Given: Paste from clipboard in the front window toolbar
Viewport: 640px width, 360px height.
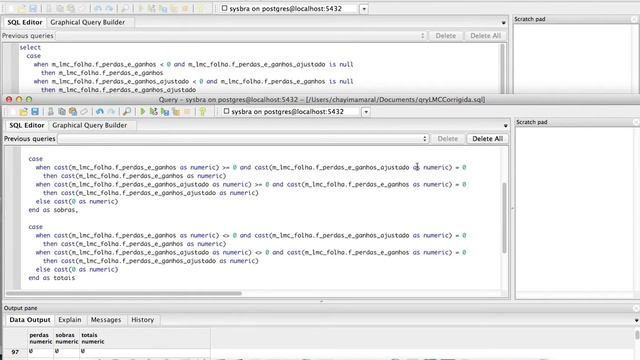Looking at the screenshot, I should tap(73, 111).
